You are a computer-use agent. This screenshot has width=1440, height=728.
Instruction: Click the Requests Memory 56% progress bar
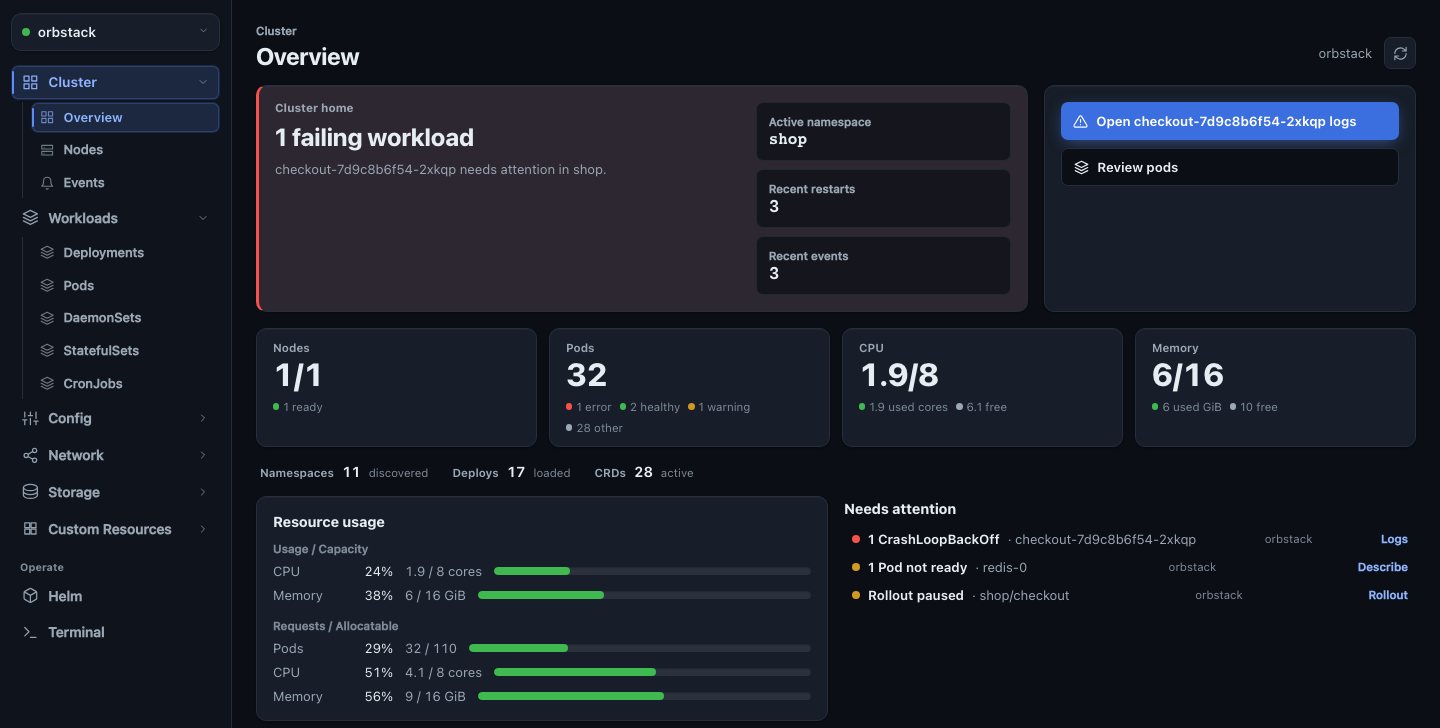point(644,696)
